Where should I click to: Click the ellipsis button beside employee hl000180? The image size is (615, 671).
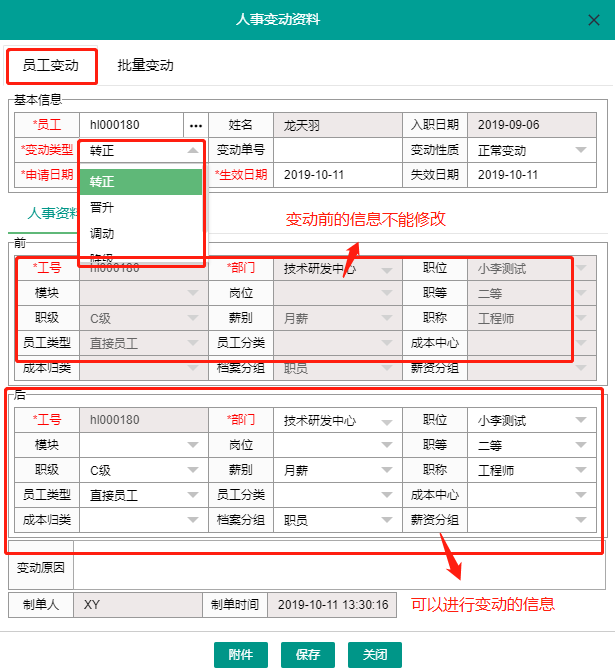[195, 125]
